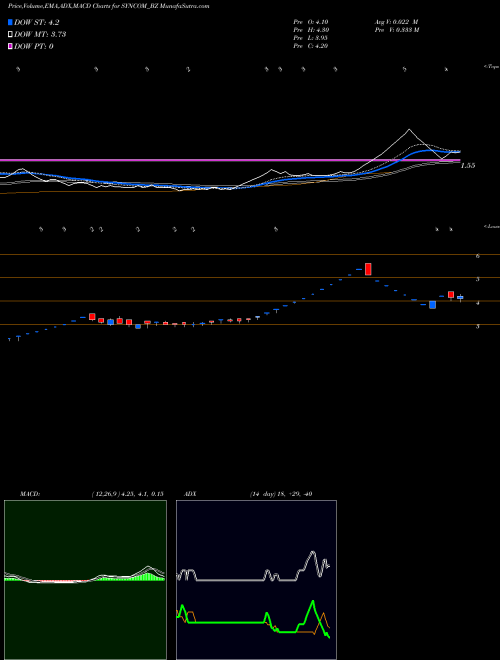
Task: Open the dark blue ADX indicator panel
Action: [256, 580]
